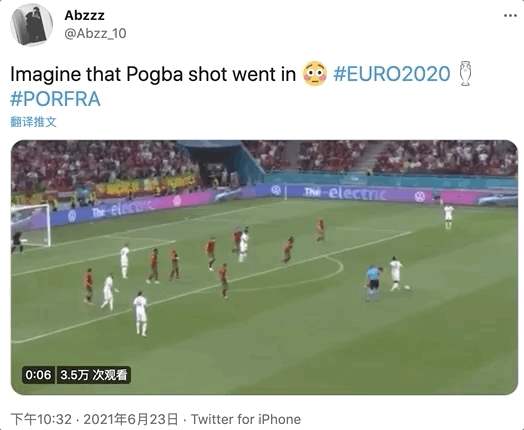Image resolution: width=524 pixels, height=430 pixels.
Task: Click the goal net in the video
Action: click(x=30, y=226)
